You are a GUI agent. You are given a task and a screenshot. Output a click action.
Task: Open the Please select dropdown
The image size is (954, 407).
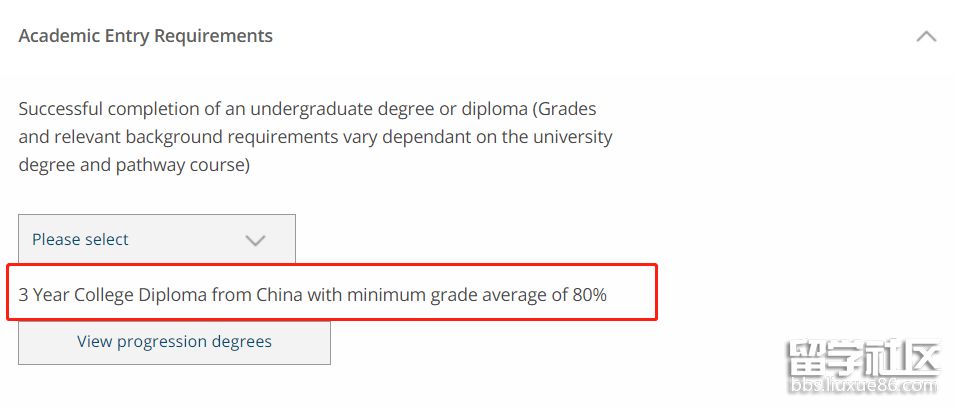[x=157, y=240]
